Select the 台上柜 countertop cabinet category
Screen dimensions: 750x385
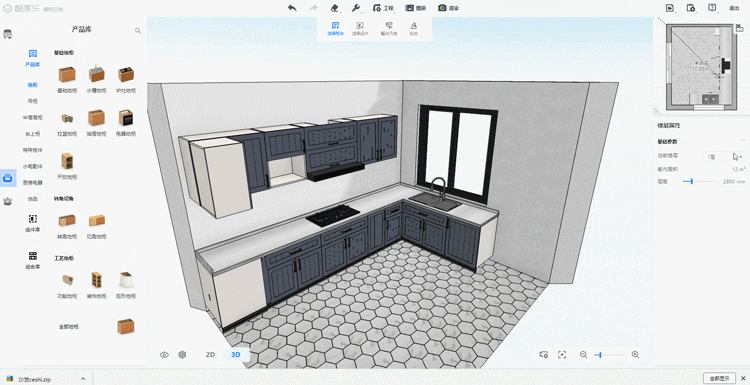click(x=33, y=133)
